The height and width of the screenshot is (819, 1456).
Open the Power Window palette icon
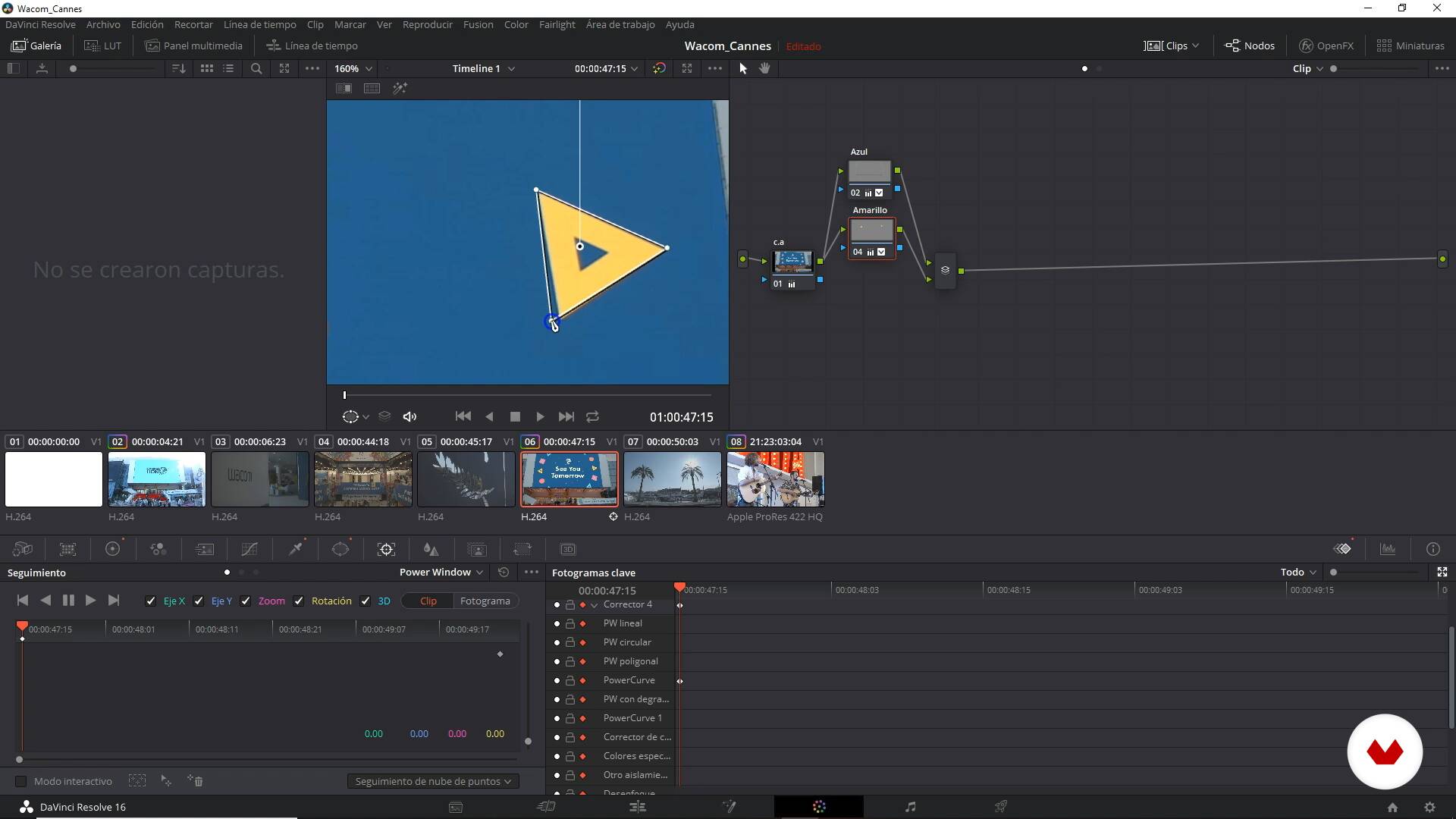coord(340,549)
